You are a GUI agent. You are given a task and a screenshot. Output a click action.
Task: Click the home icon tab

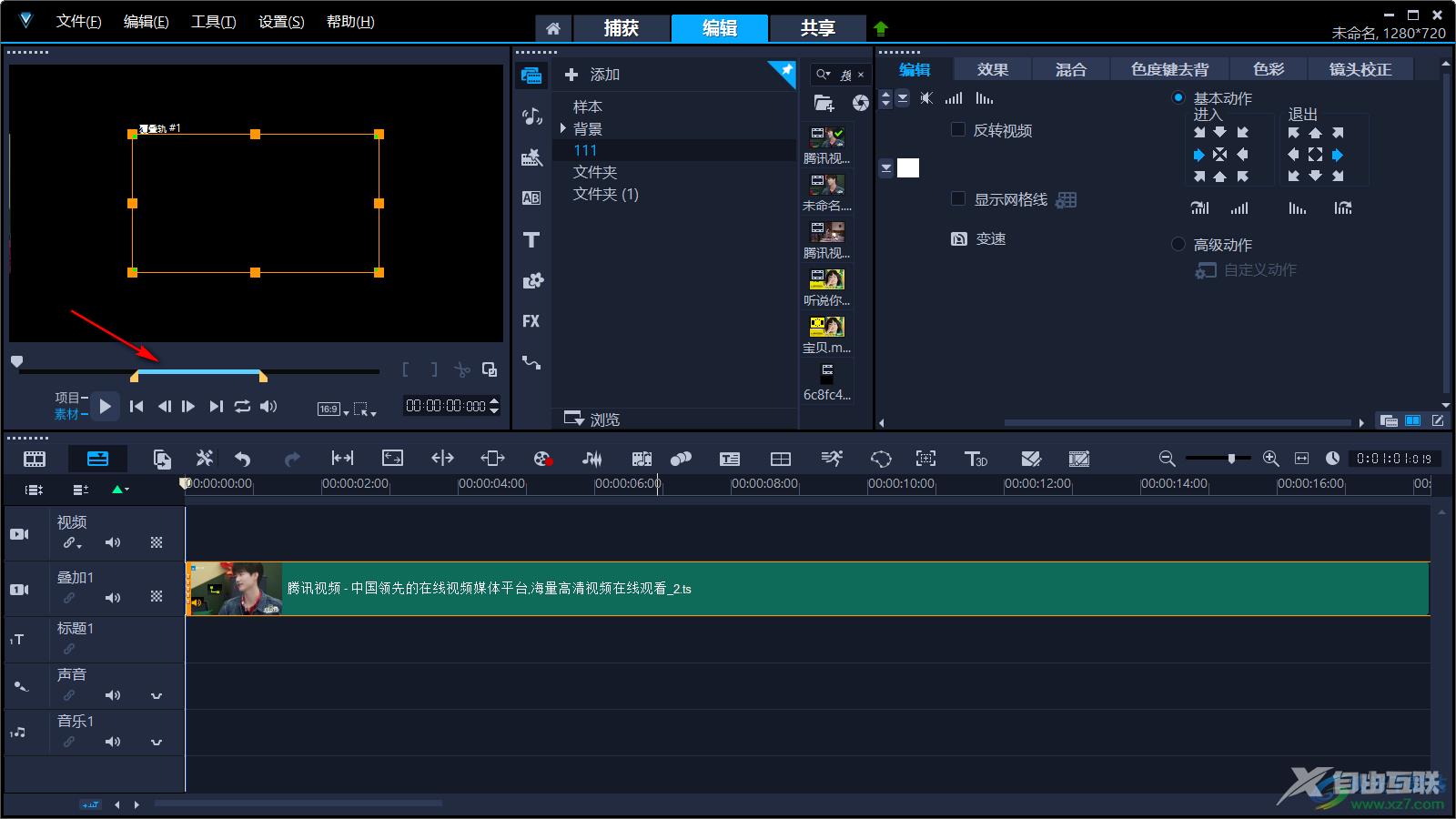pos(552,28)
